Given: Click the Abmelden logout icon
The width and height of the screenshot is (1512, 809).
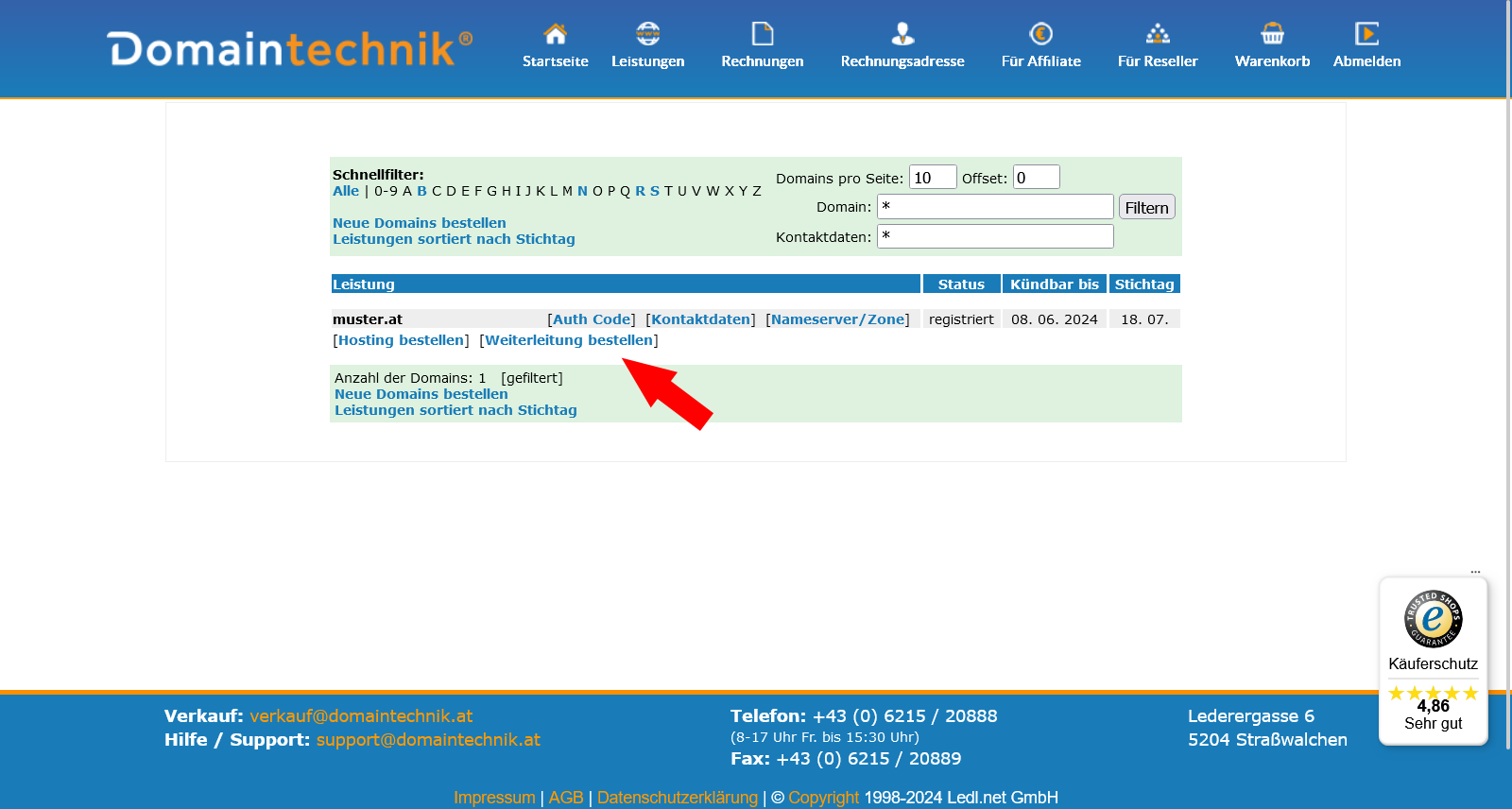Looking at the screenshot, I should (x=1366, y=34).
